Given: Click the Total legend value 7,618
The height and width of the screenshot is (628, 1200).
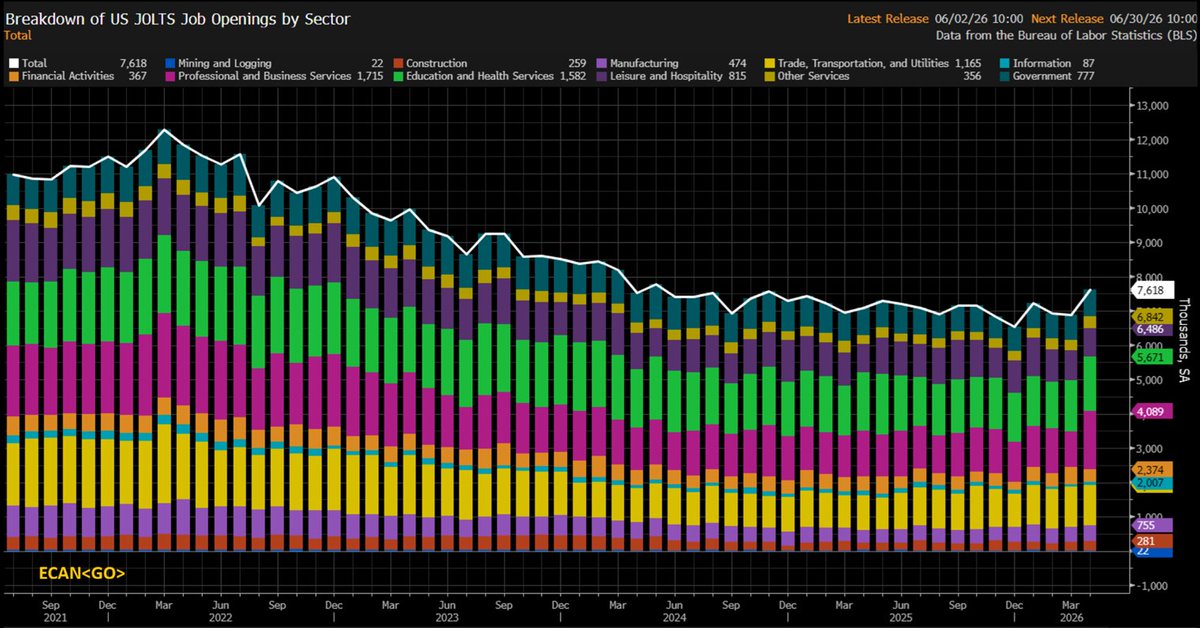Looking at the screenshot, I should click(132, 63).
